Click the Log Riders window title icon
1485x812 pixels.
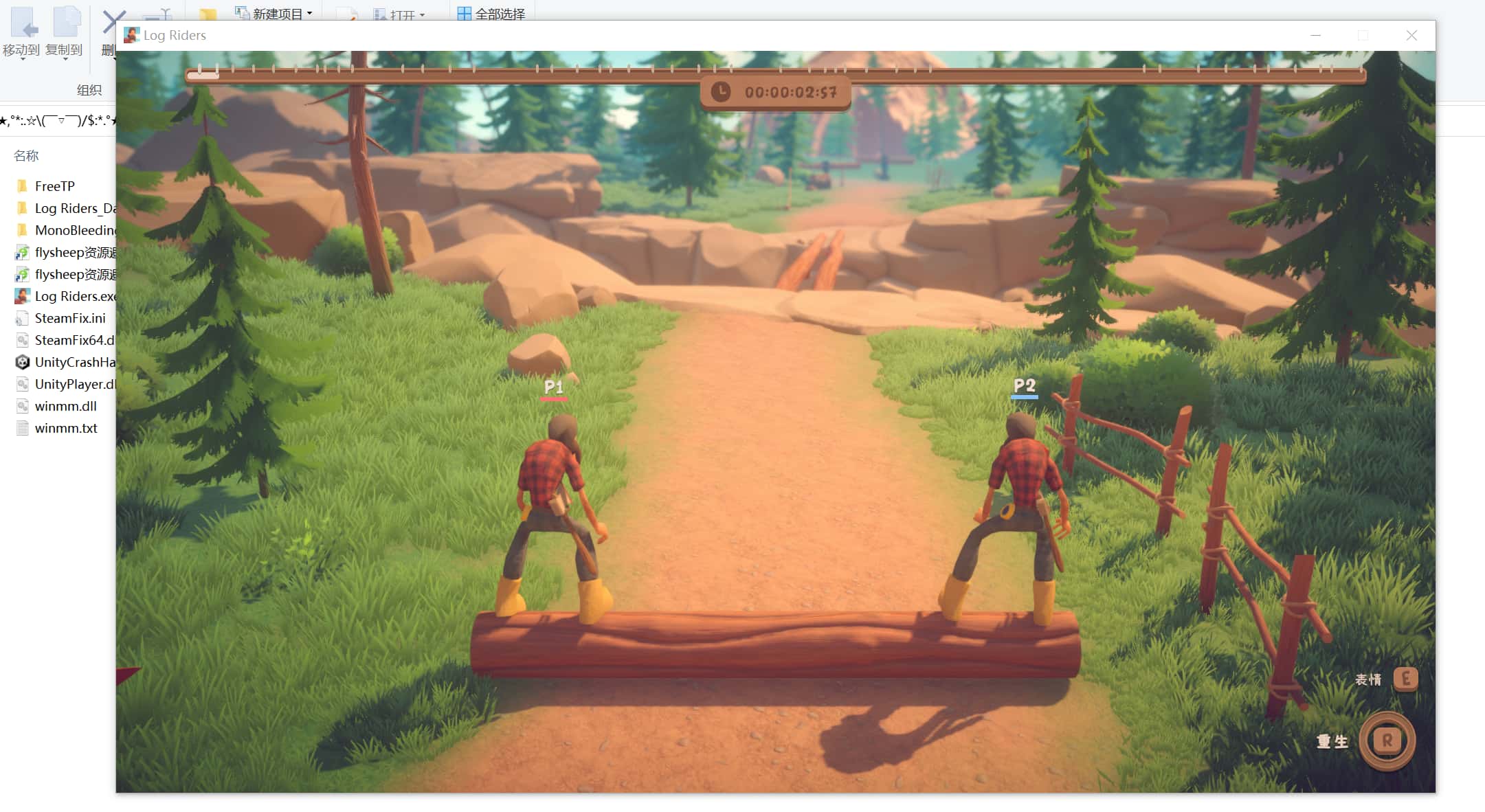(x=131, y=35)
